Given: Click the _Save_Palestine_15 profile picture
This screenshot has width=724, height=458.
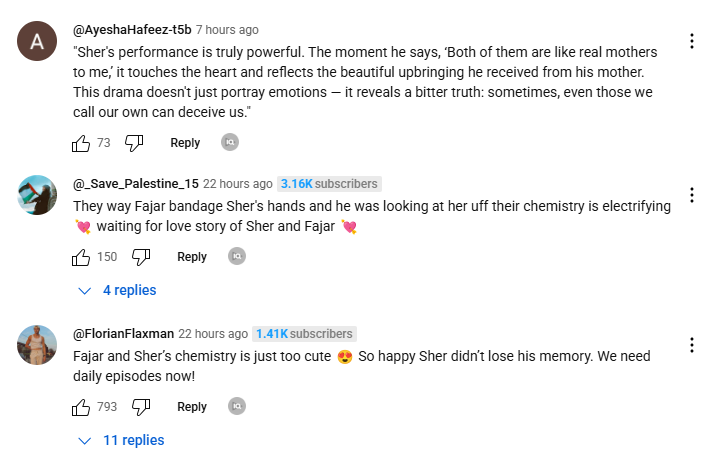Looking at the screenshot, I should tap(37, 195).
